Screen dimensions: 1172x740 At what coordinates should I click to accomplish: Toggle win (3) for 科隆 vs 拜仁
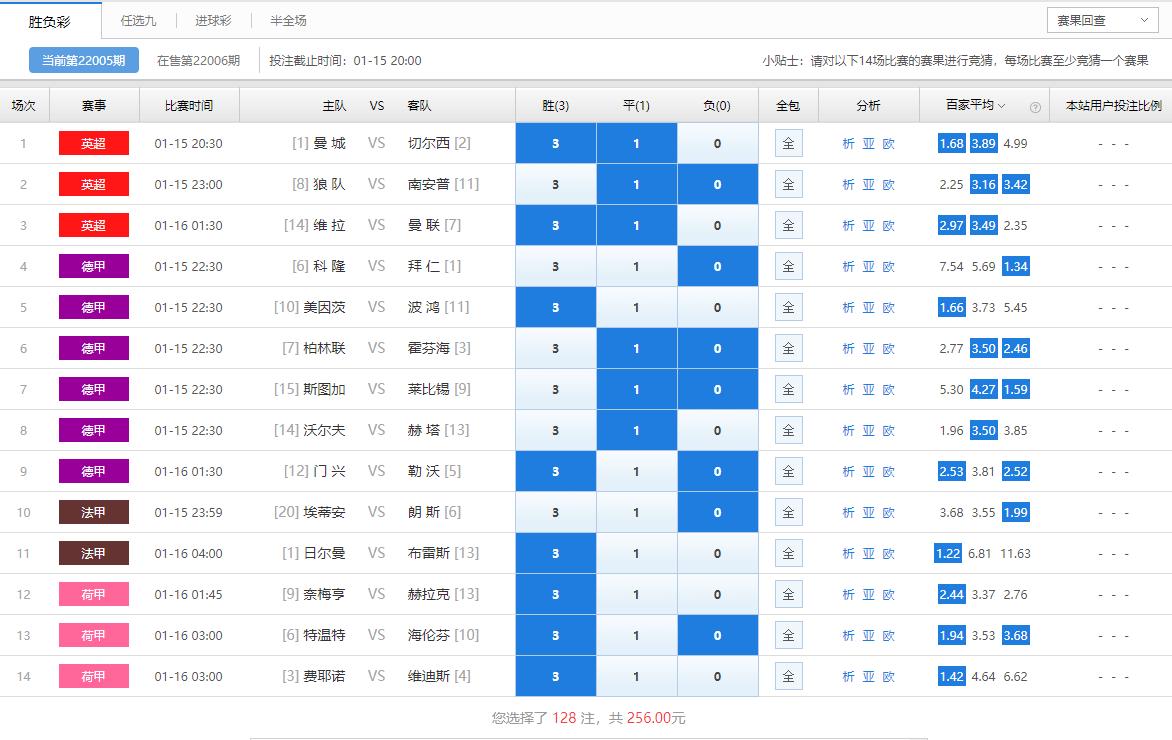coord(555,266)
